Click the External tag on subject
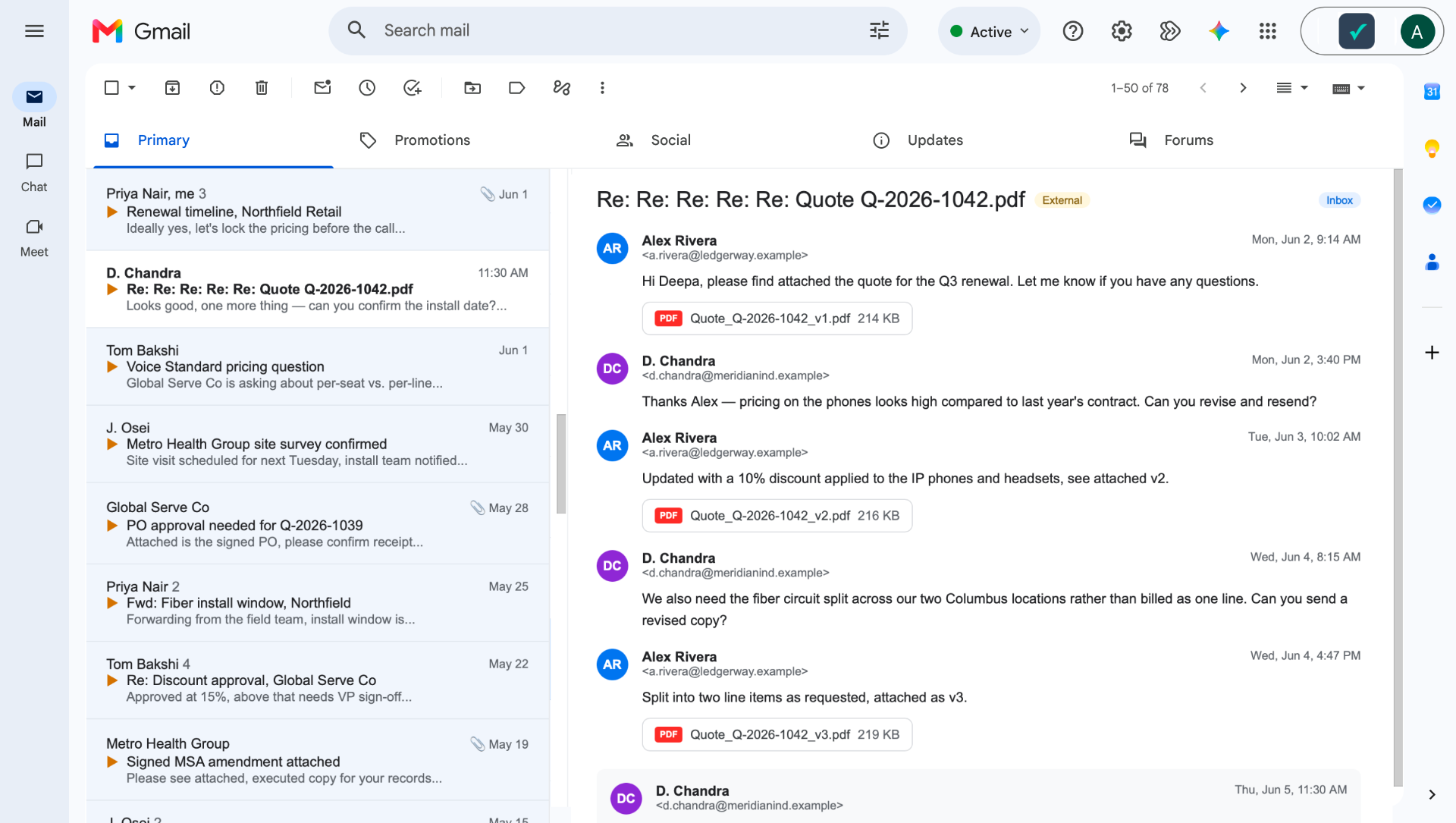This screenshot has height=823, width=1456. 1062,200
